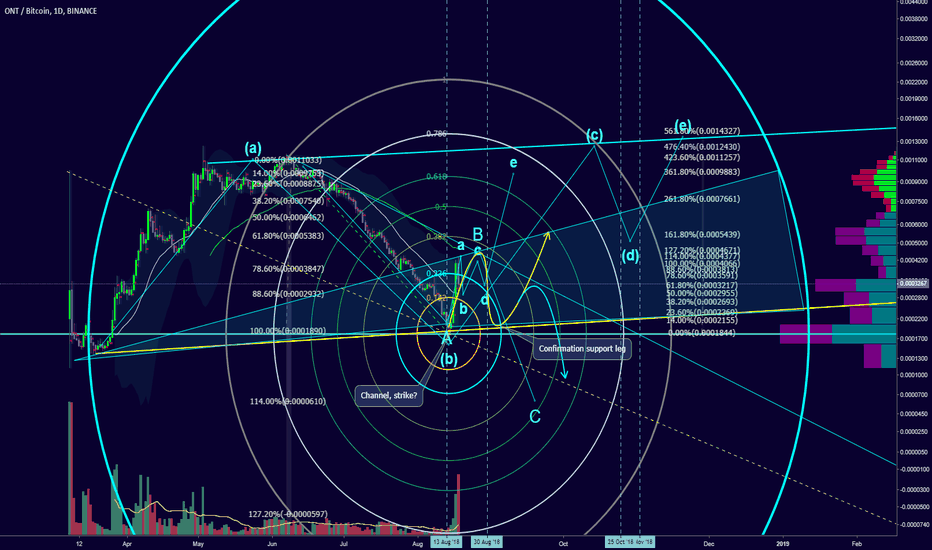Screen dimensions: 932x550
Task: Click the '13 Aug '18' date marker
Action: coord(446,542)
